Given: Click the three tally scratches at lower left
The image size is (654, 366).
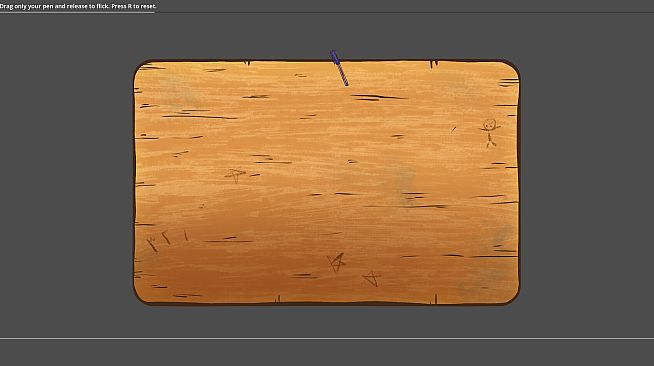Looking at the screenshot, I should coord(167,241).
